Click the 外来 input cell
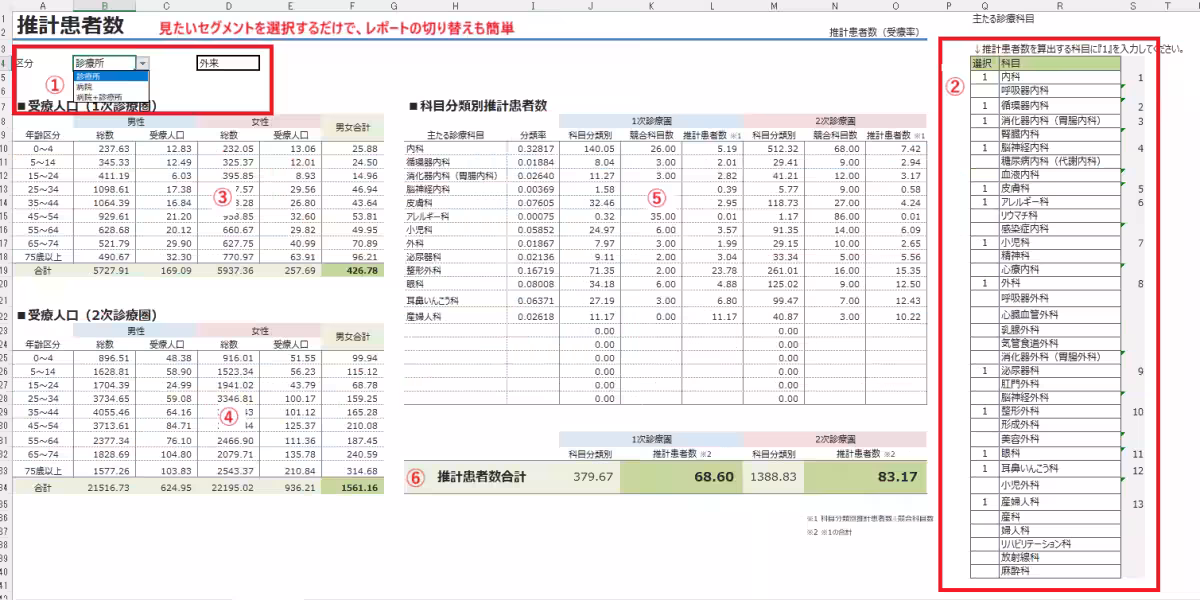This screenshot has width=1200, height=600. pyautogui.click(x=228, y=62)
